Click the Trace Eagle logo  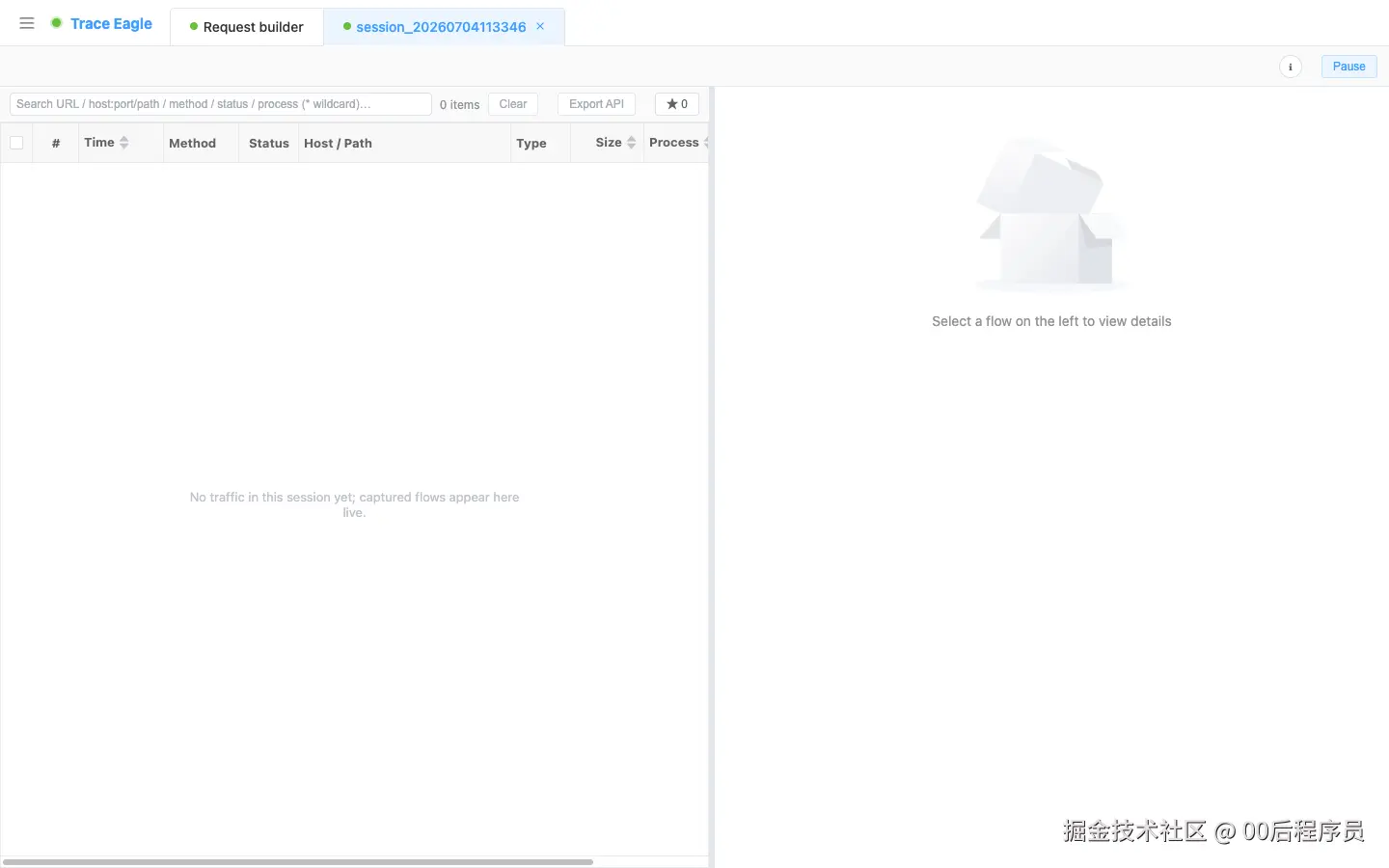(x=101, y=23)
